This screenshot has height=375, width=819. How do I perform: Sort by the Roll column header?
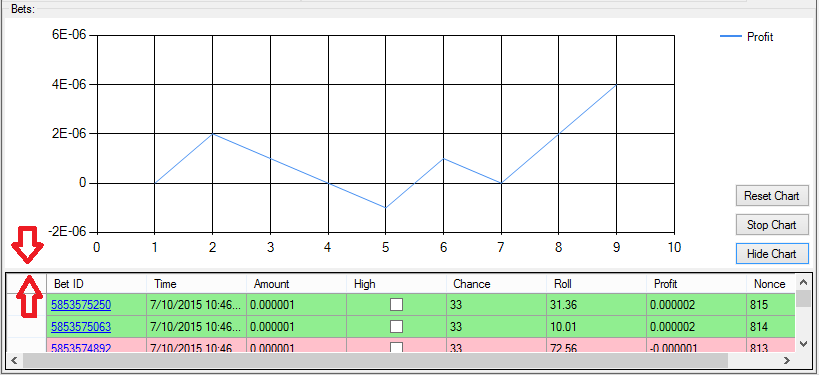coord(596,284)
